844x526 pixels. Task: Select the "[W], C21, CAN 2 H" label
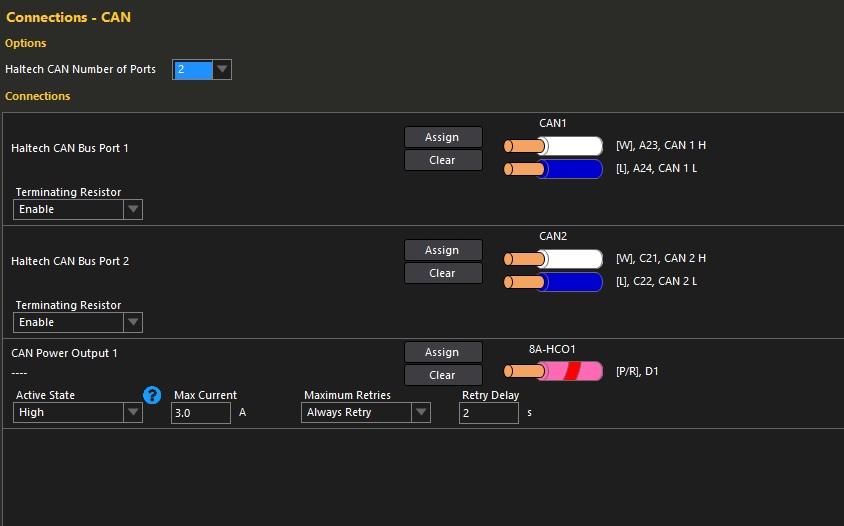(x=661, y=258)
